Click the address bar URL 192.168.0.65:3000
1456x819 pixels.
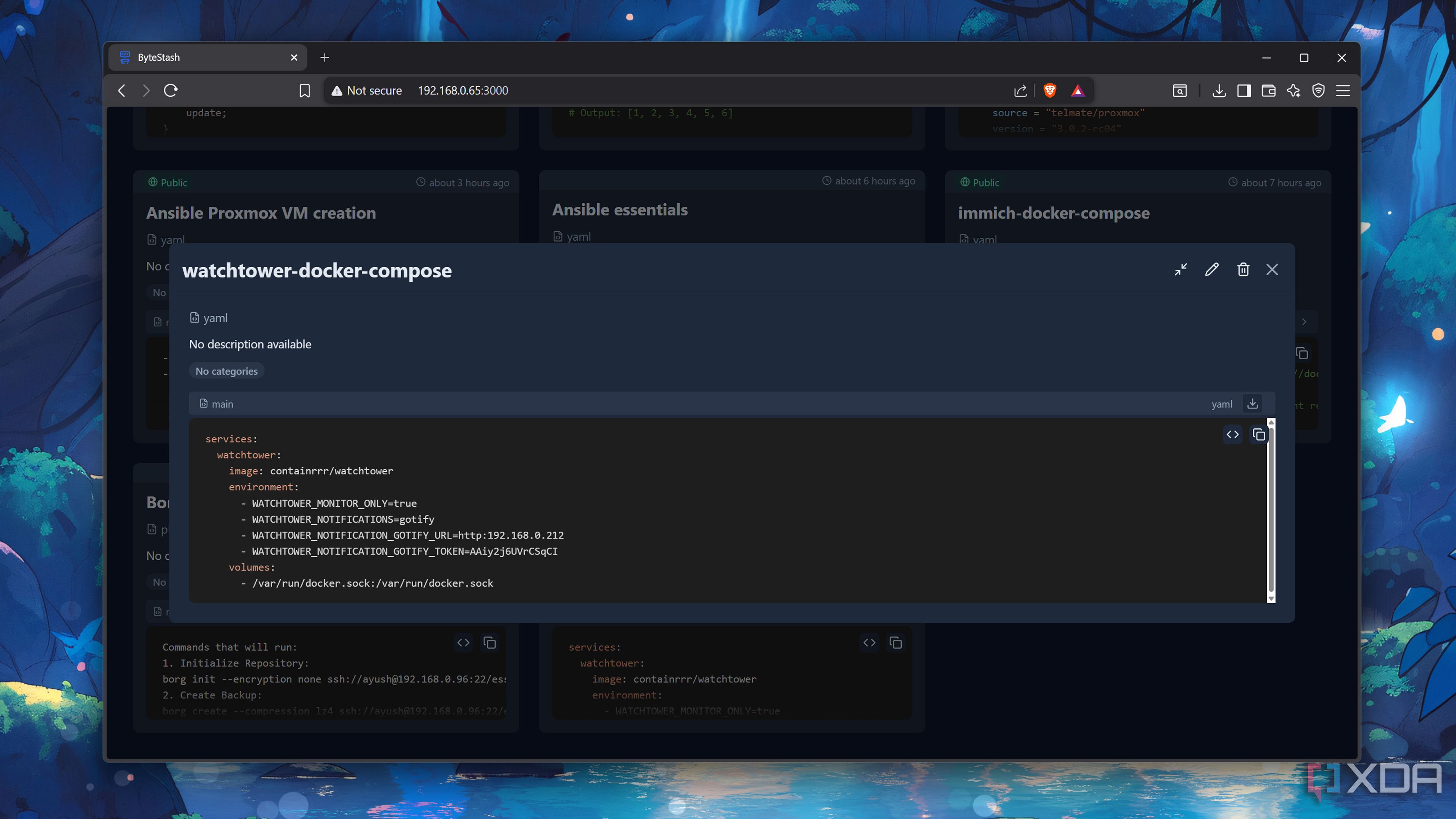[463, 91]
